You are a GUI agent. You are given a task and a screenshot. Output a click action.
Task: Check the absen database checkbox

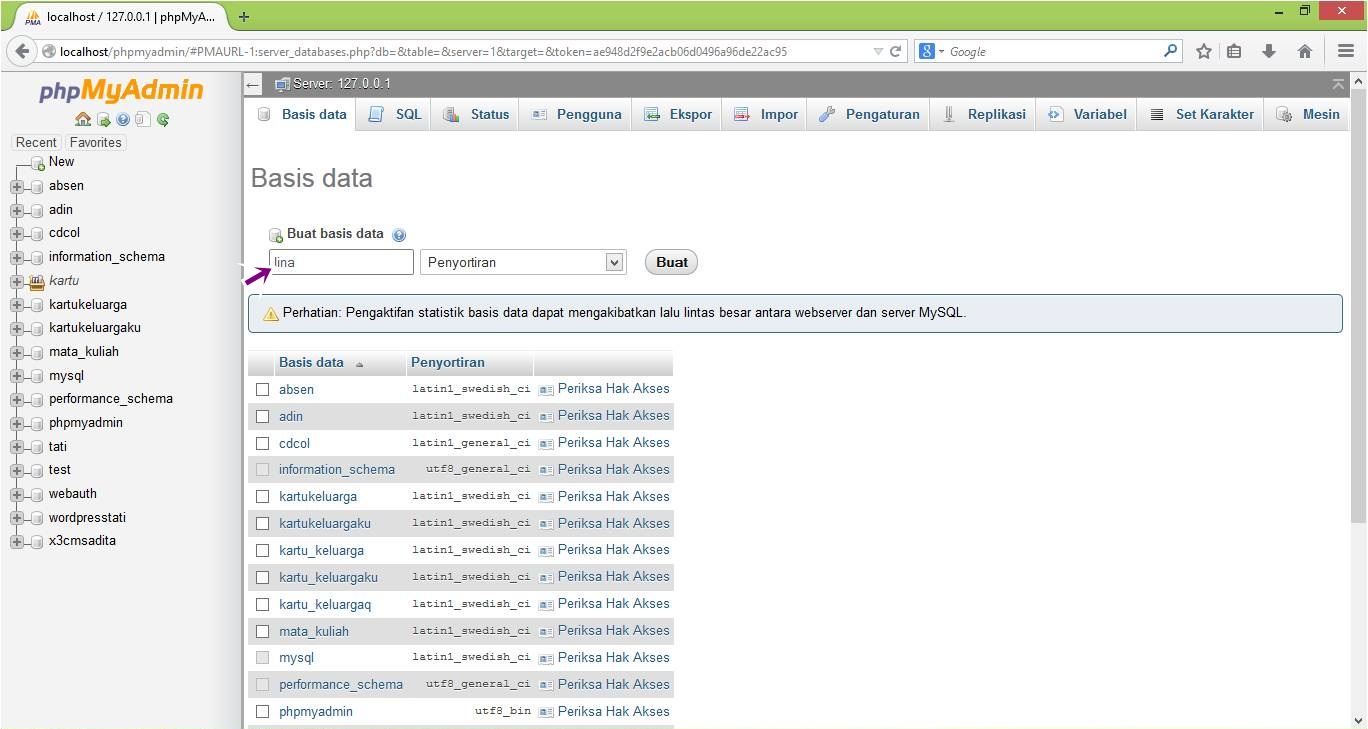[262, 390]
